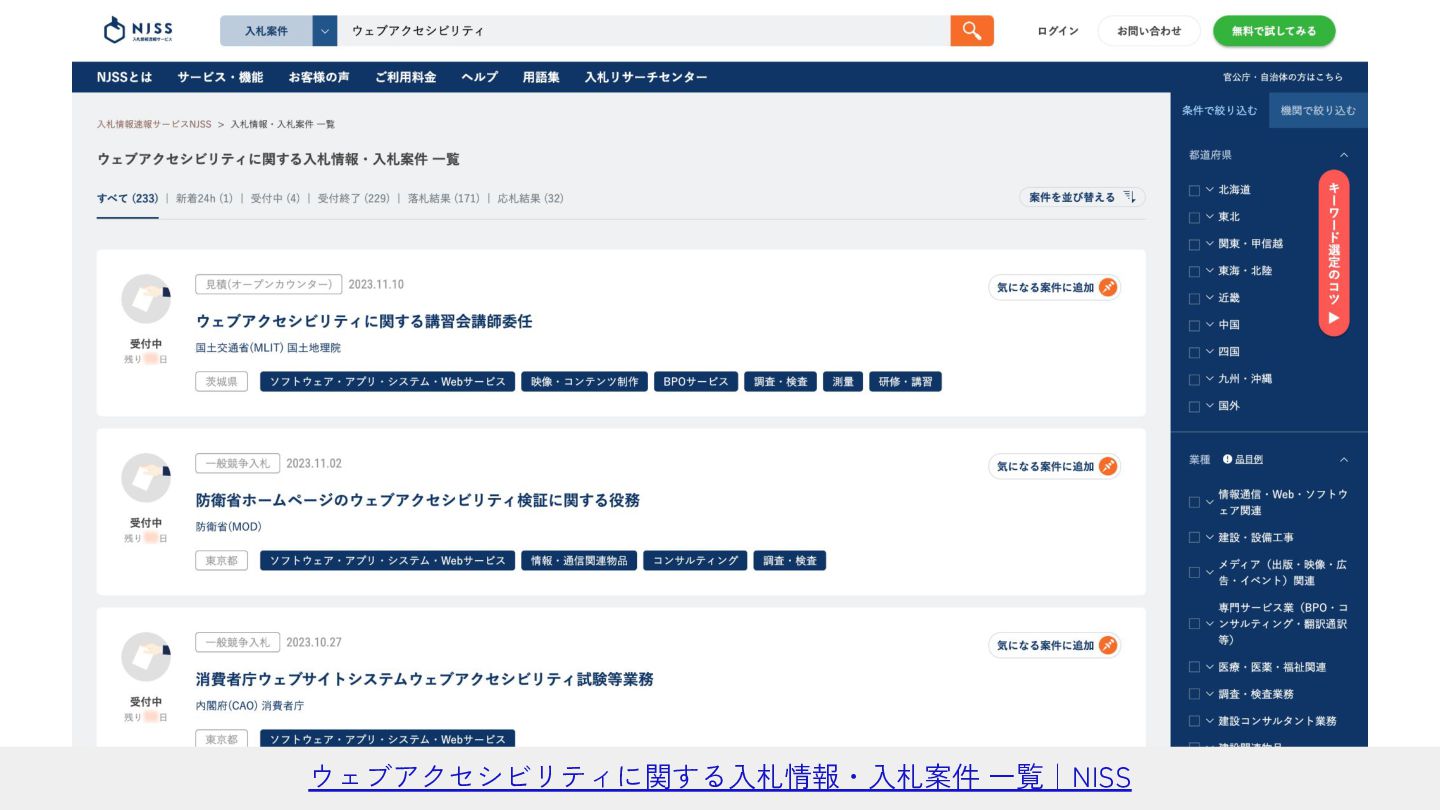
Task: Click the 無料で試してみる button
Action: (1274, 31)
